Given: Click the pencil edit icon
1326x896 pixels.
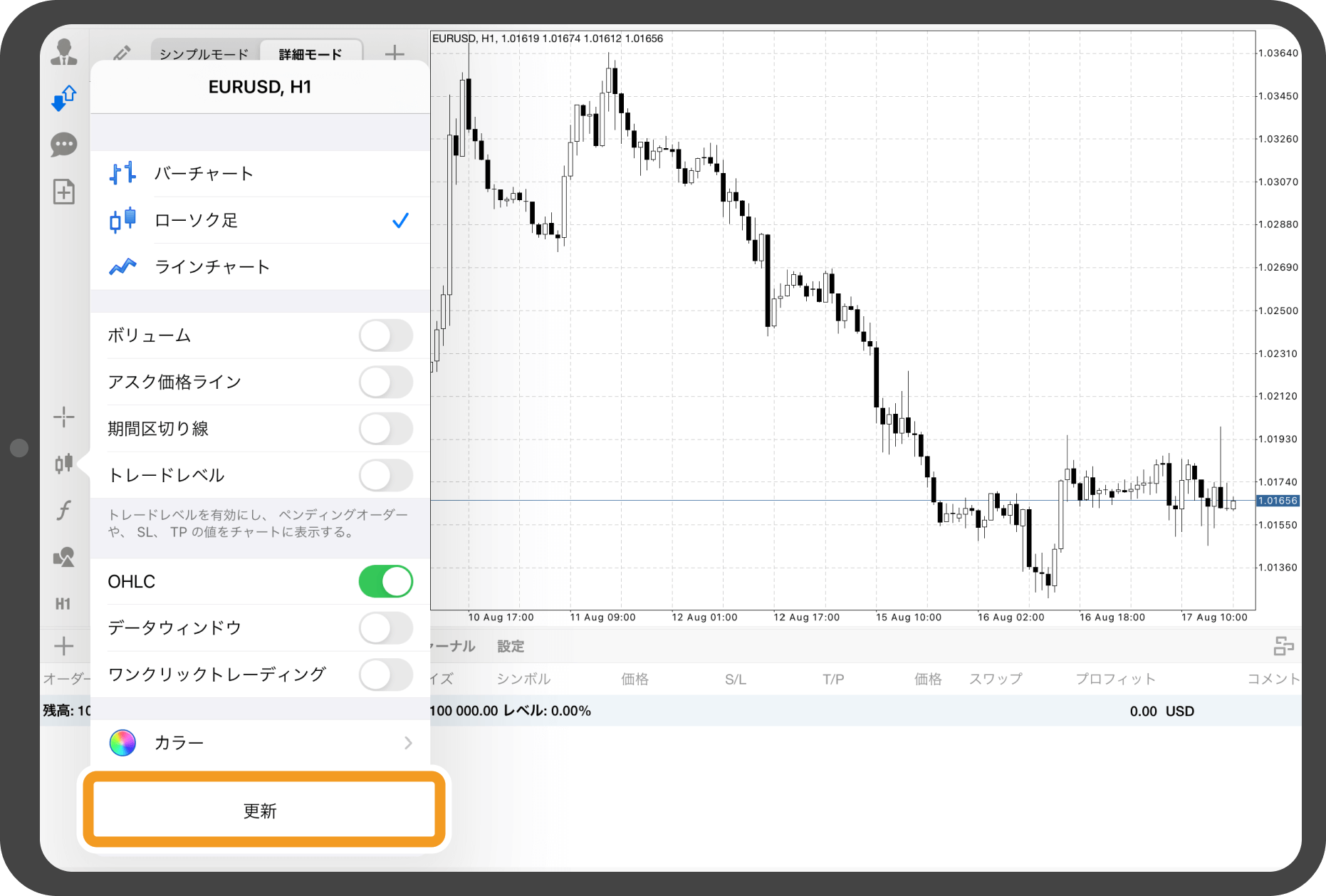Looking at the screenshot, I should pyautogui.click(x=122, y=53).
